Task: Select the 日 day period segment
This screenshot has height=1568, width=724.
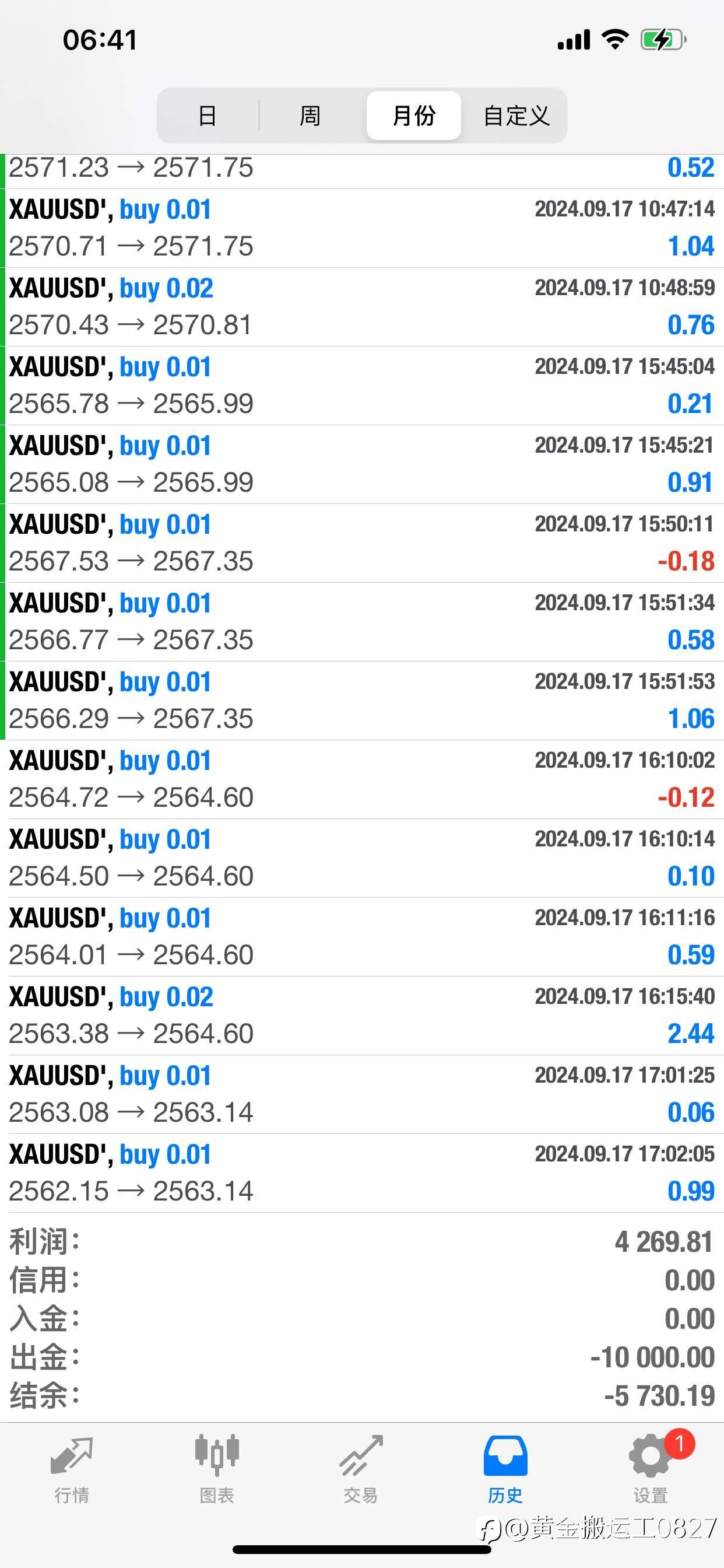Action: [208, 116]
